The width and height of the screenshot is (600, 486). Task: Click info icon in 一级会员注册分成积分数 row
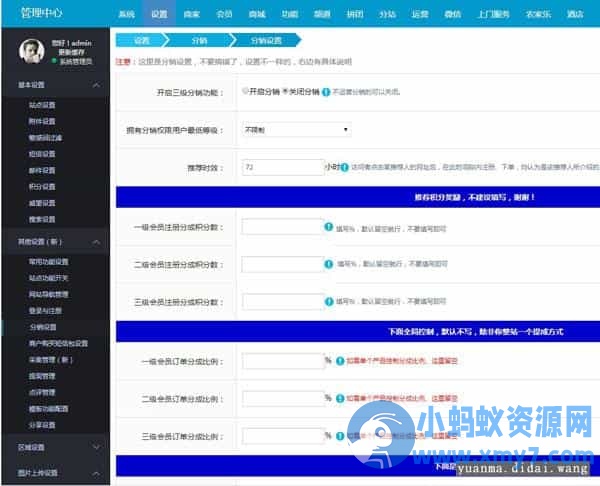329,227
